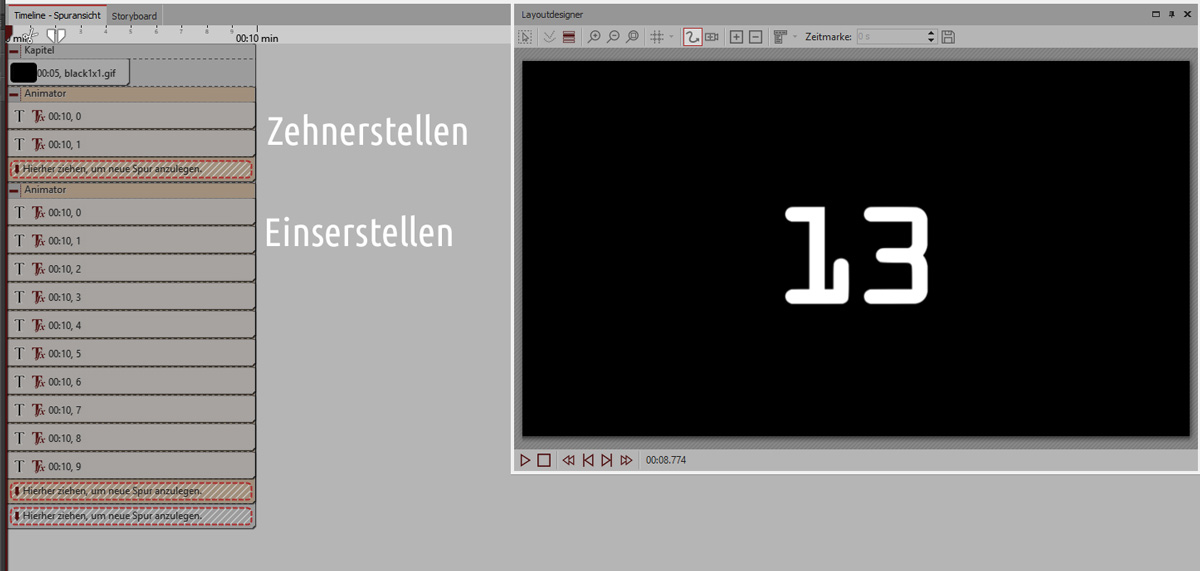Screen dimensions: 1200x571
Task: Adjust the Zeitmarke spinner arrows
Action: [x=932, y=37]
